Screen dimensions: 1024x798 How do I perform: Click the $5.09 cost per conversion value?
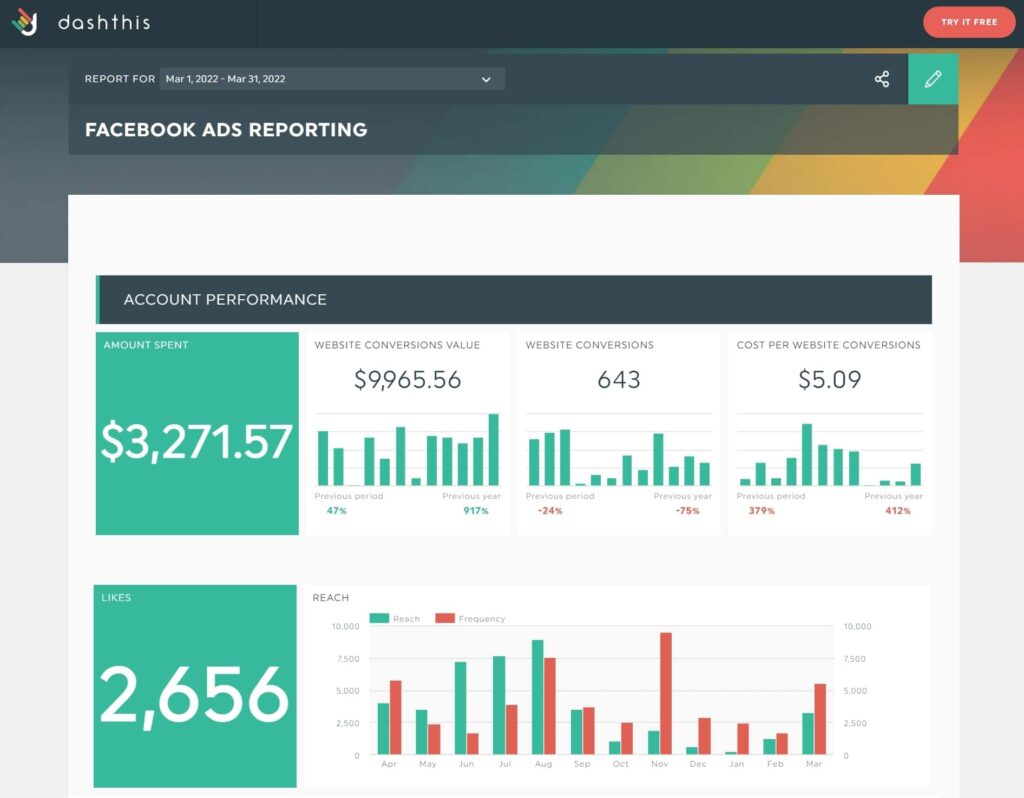(x=829, y=379)
